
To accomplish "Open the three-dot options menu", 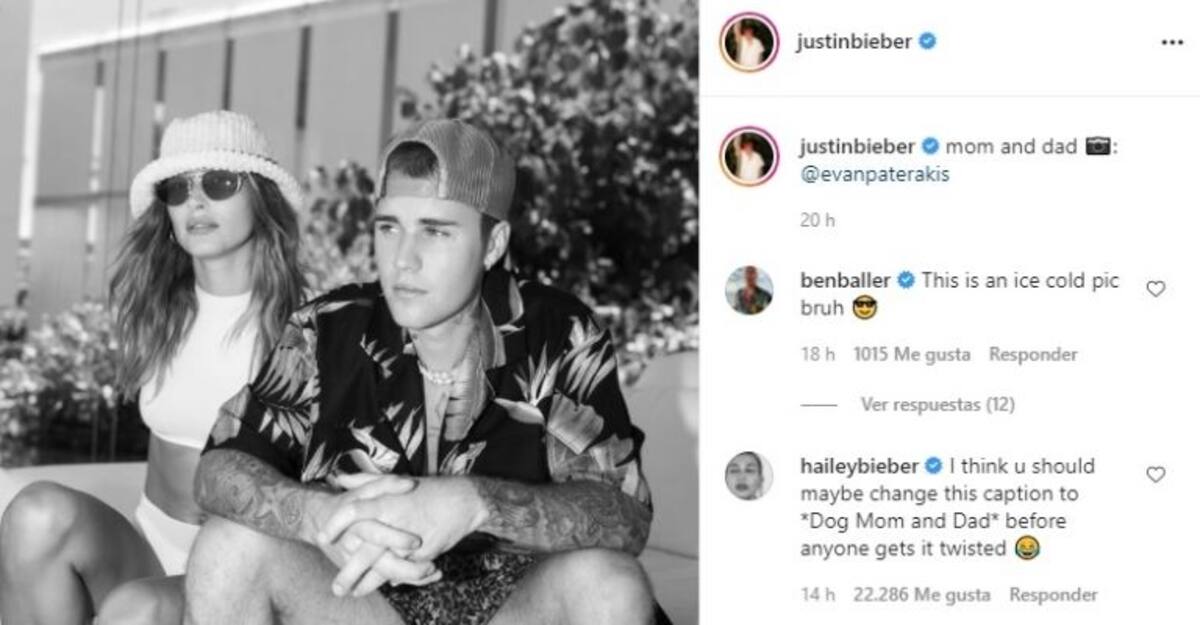I will pos(1171,44).
